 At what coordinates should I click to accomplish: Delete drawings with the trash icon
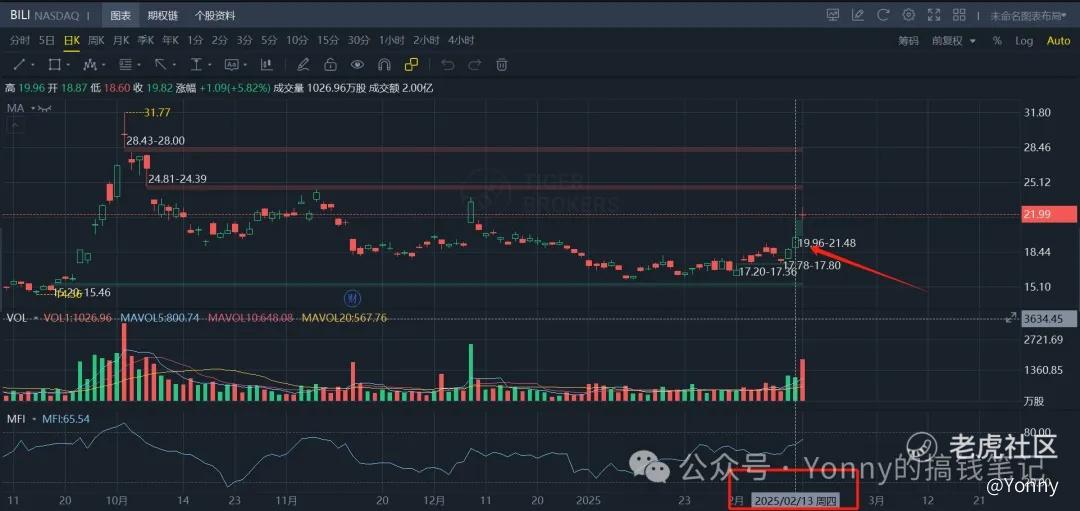point(502,65)
